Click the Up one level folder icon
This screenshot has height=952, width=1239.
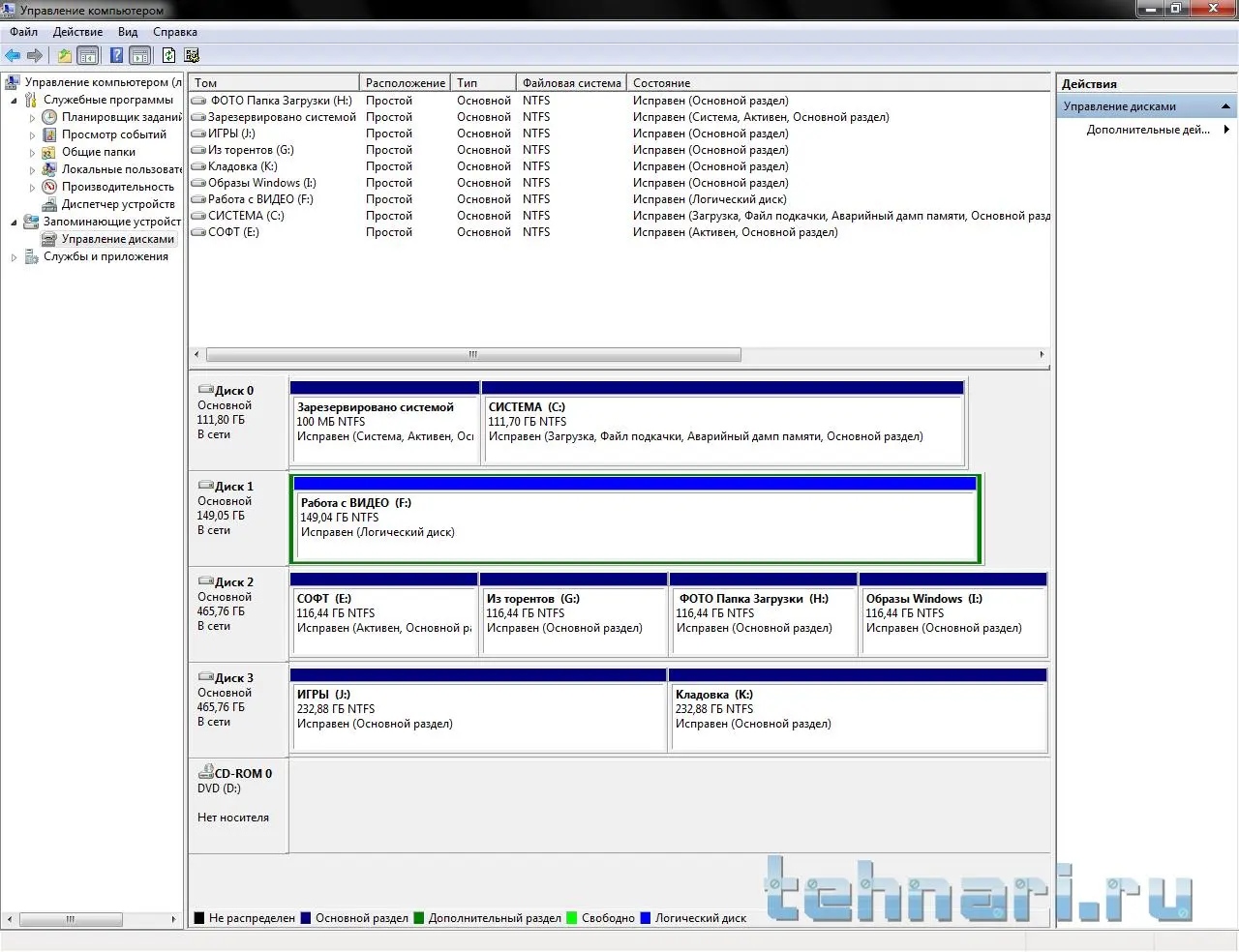tap(64, 56)
